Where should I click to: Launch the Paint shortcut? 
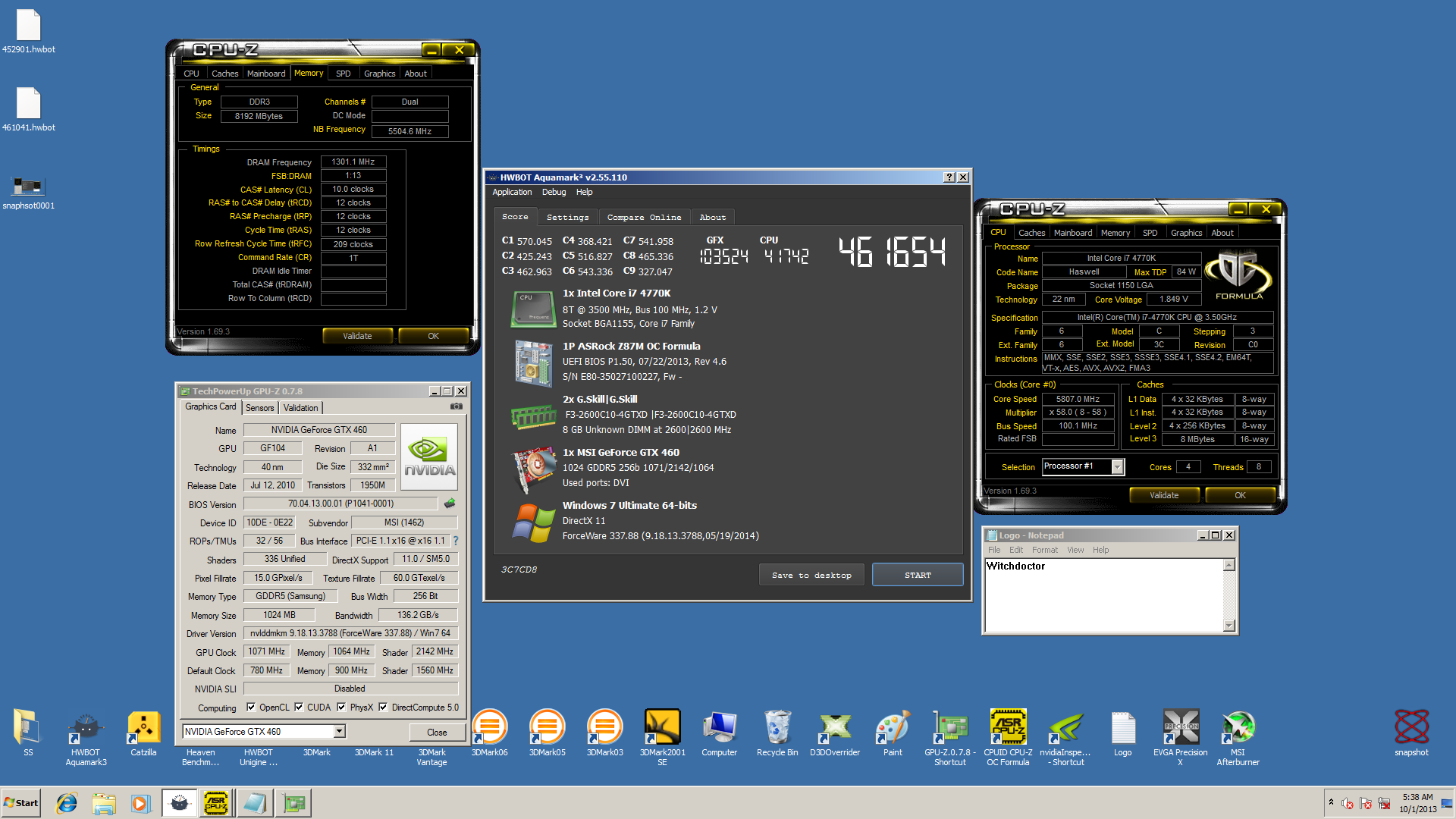893,733
